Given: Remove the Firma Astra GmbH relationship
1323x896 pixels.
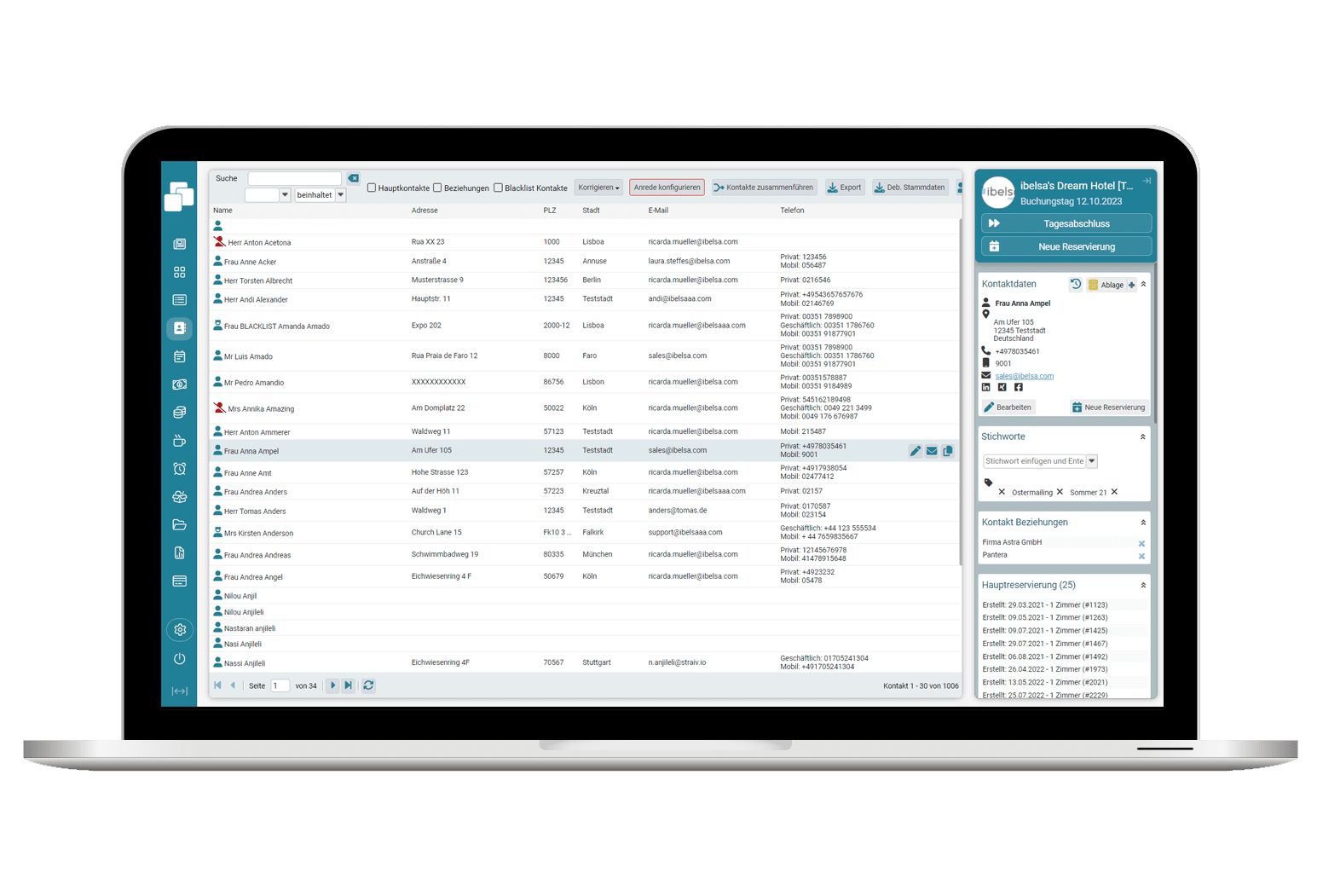Looking at the screenshot, I should [1141, 544].
